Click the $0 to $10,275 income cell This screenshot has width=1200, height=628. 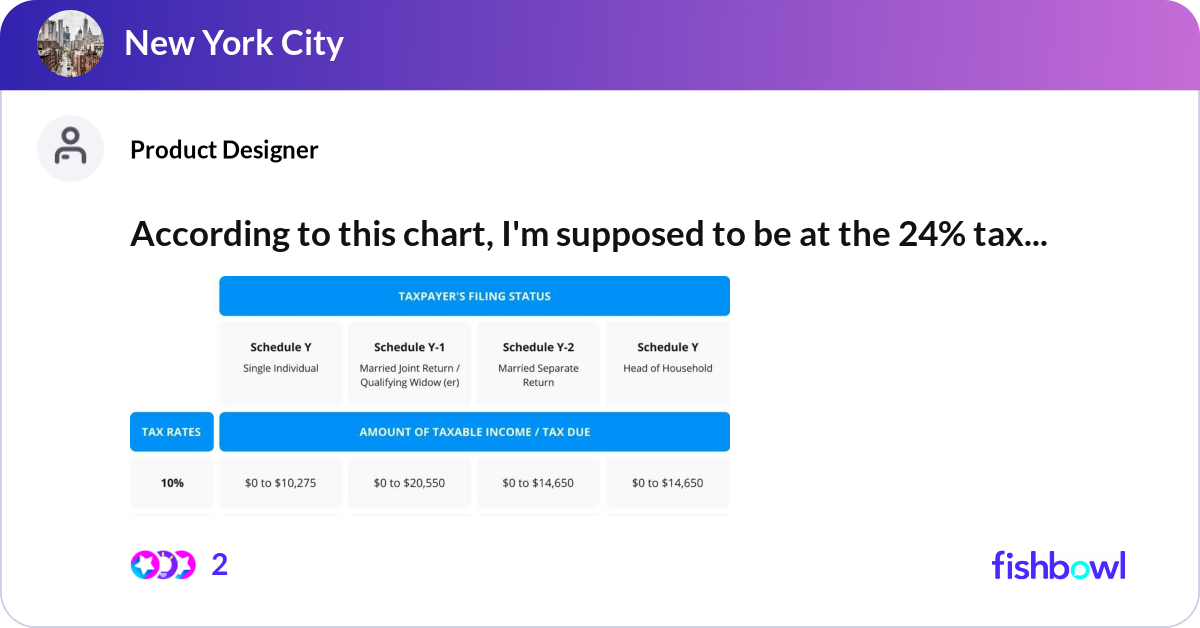click(x=280, y=482)
